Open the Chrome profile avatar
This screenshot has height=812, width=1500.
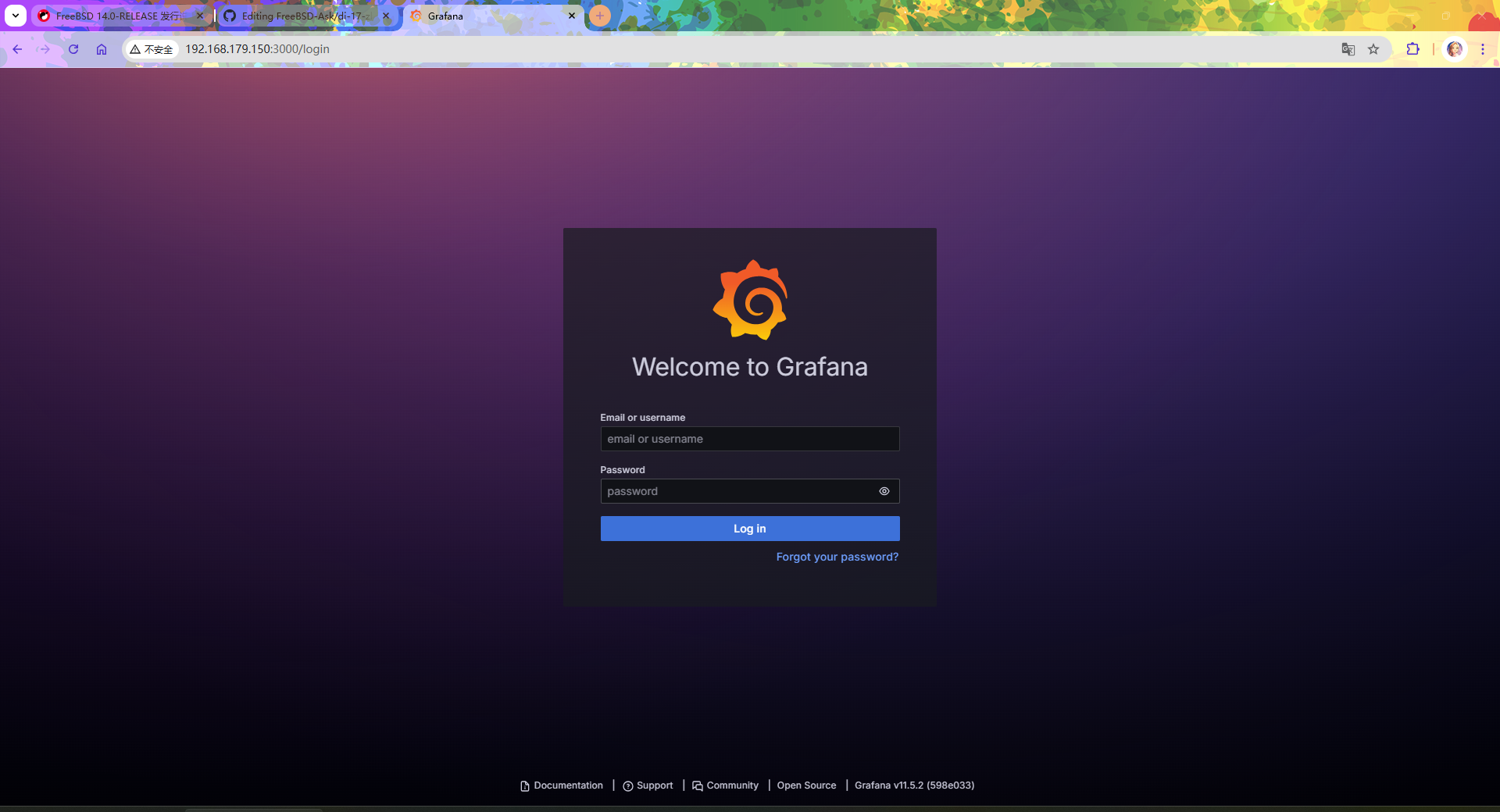pos(1455,49)
